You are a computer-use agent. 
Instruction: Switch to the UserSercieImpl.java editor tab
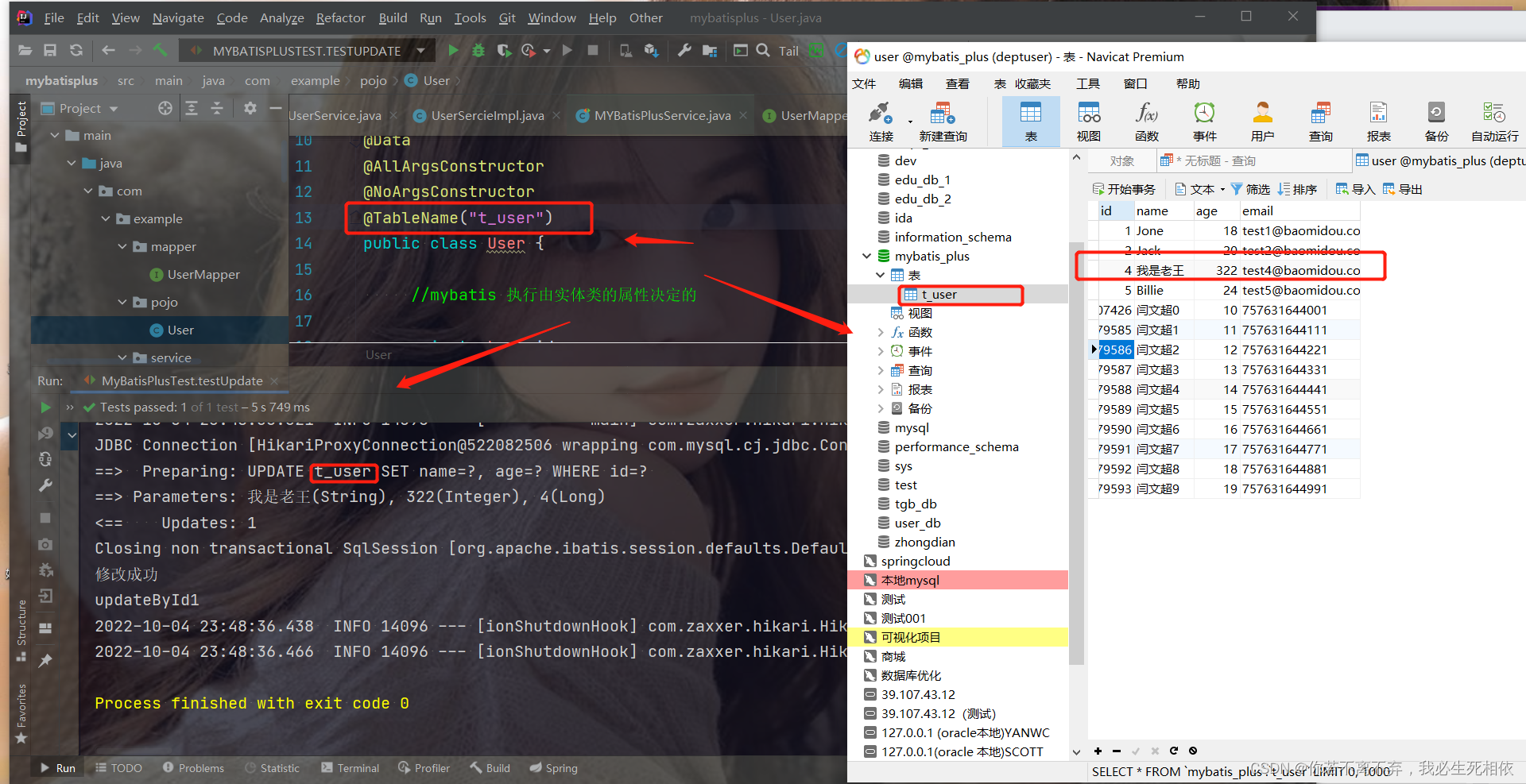tap(487, 116)
